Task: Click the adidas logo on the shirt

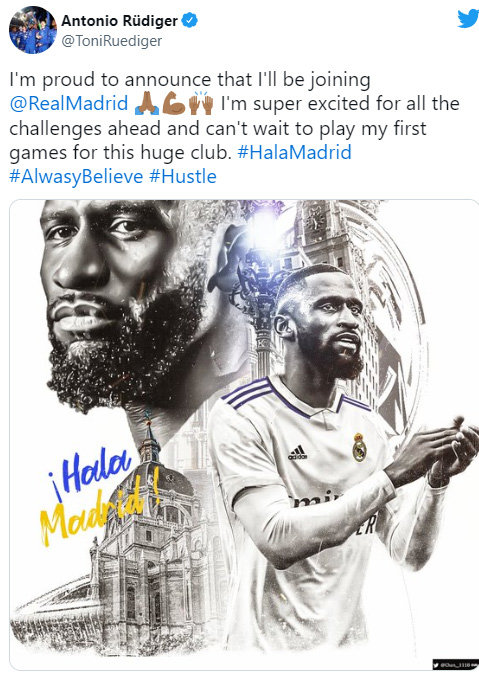Action: point(297,453)
